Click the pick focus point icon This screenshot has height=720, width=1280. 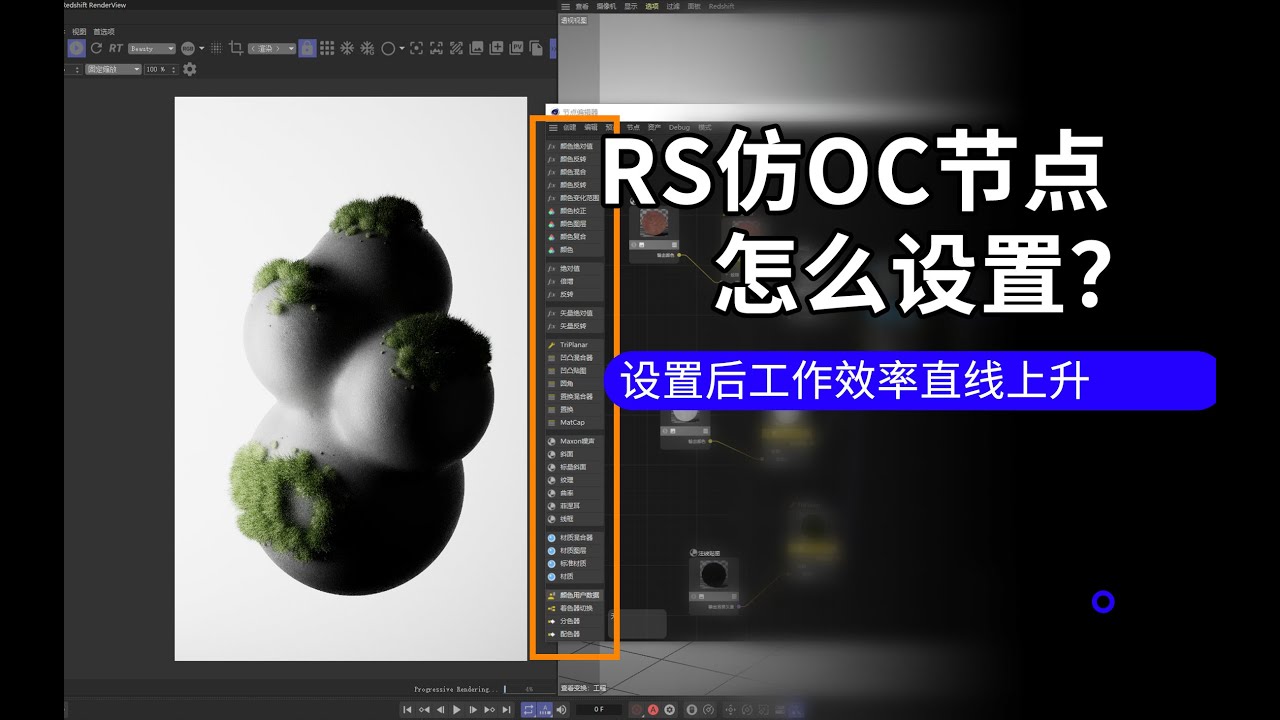pyautogui.click(x=417, y=48)
